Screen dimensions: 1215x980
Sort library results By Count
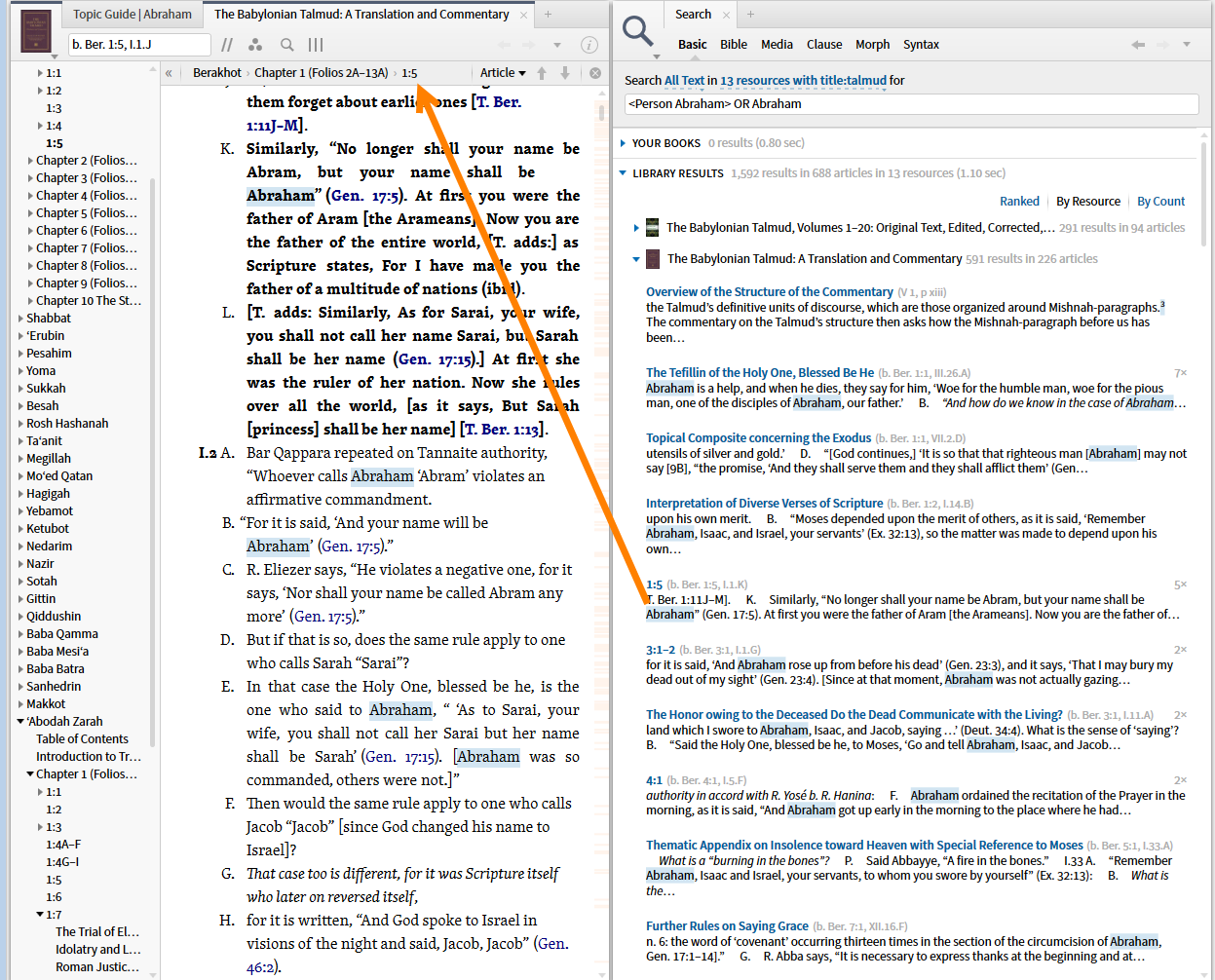click(x=1161, y=202)
